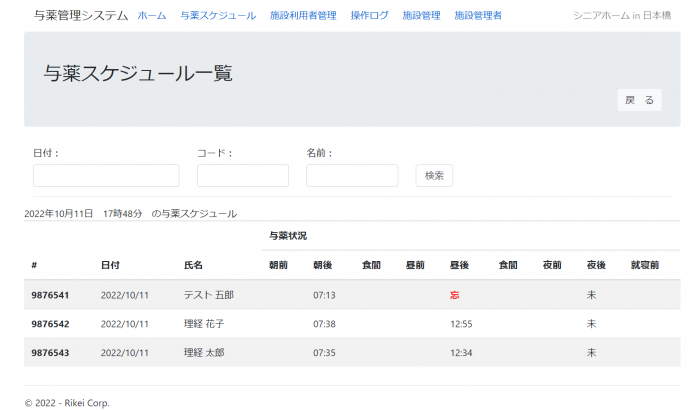Open the ホーム menu item
700x410 pixels.
tap(152, 16)
